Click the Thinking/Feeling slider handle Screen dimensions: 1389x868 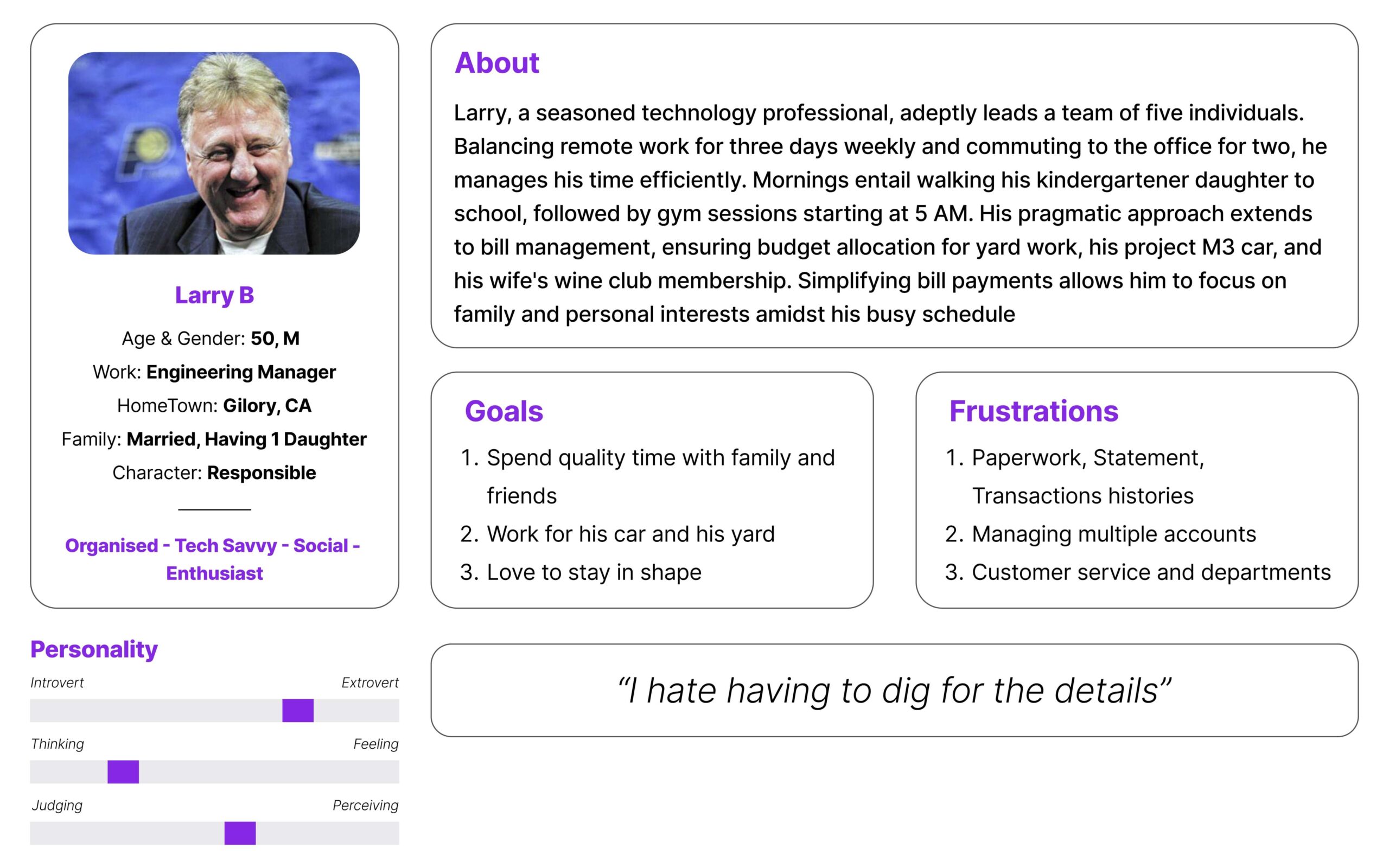pos(123,771)
